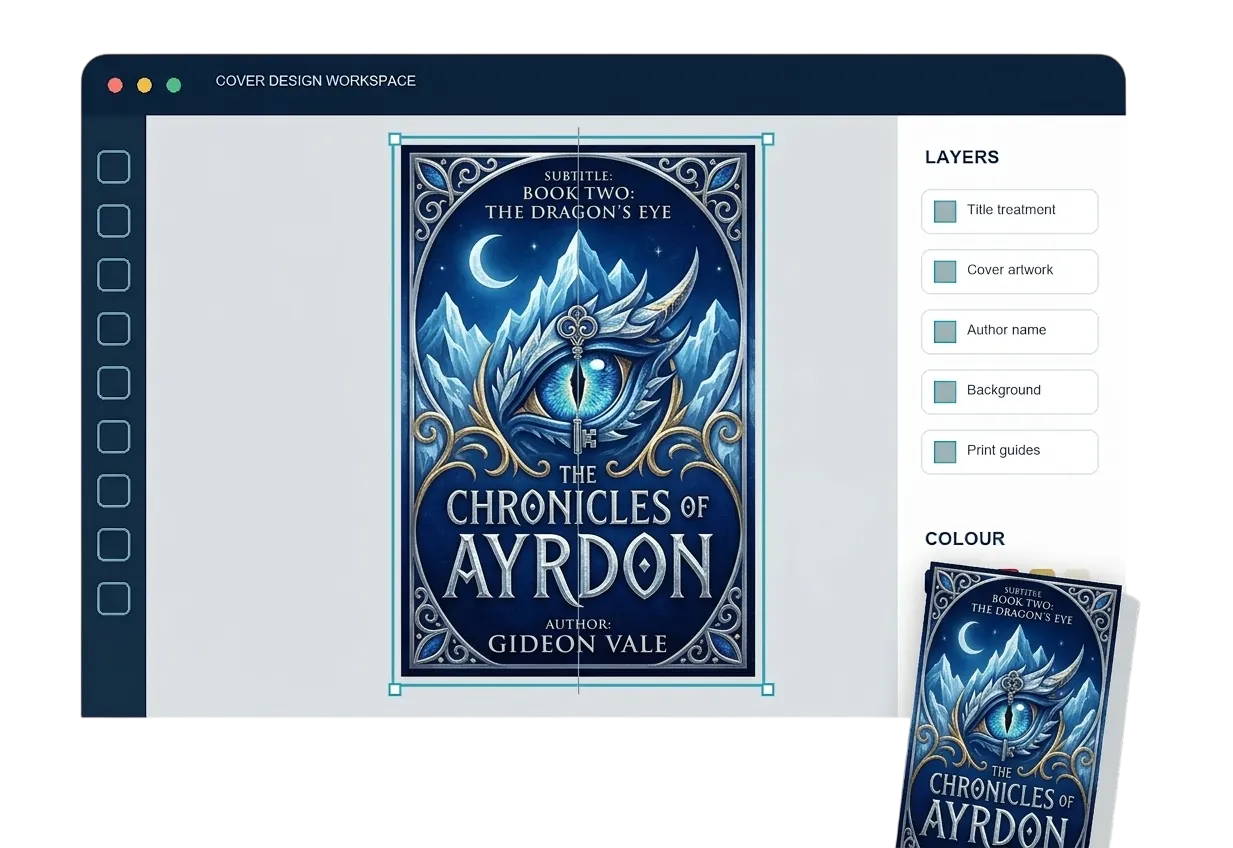Toggle the Print guides layer checkbox
Screen dimensions: 1233x848
pyautogui.click(x=945, y=451)
